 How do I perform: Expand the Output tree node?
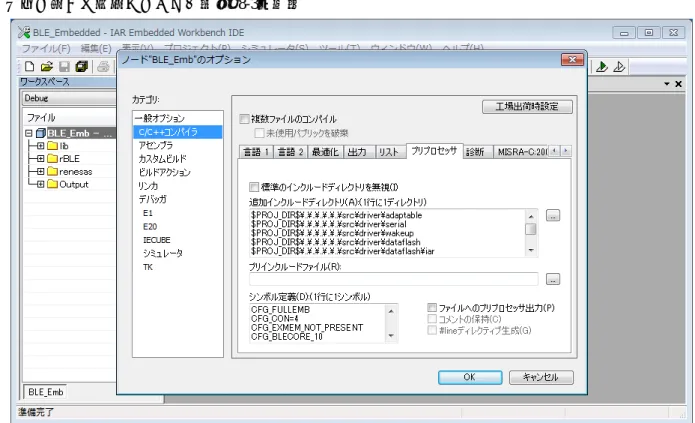pyautogui.click(x=40, y=184)
